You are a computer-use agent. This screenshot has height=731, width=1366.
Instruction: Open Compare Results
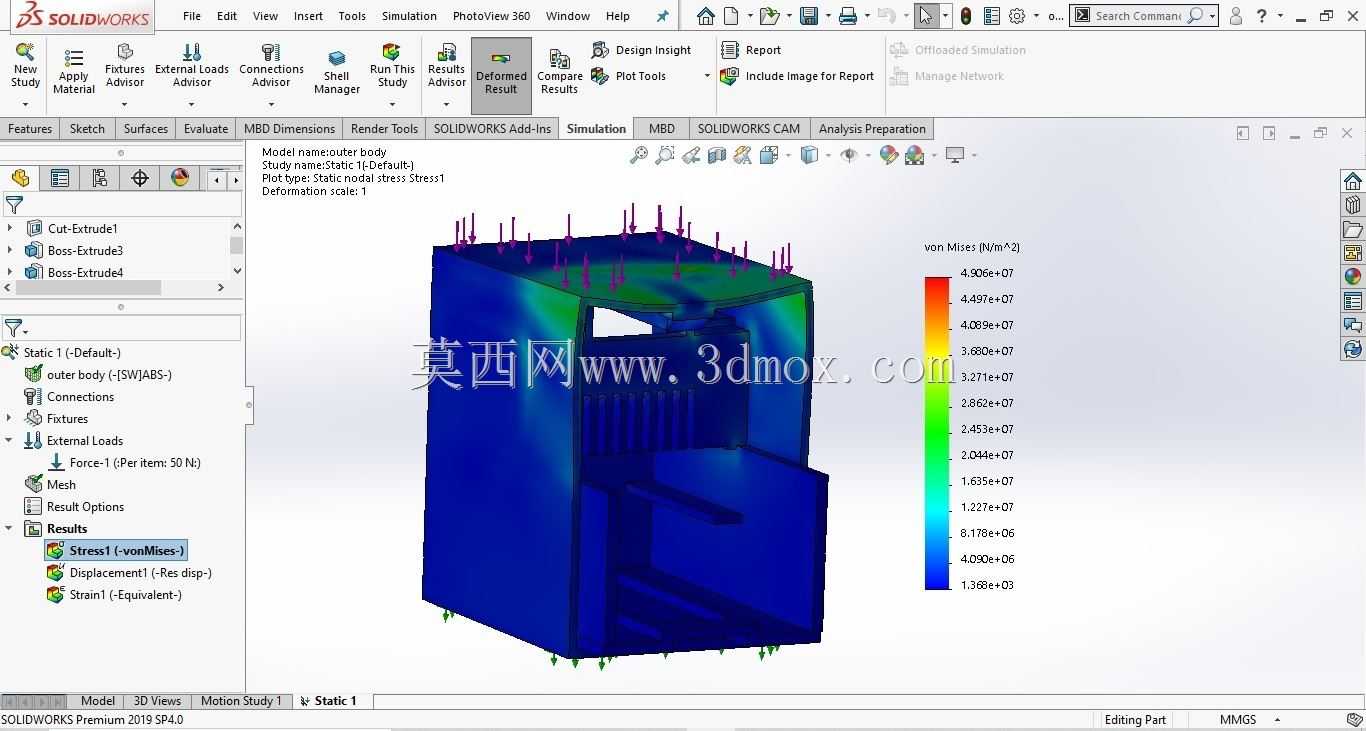(x=560, y=71)
